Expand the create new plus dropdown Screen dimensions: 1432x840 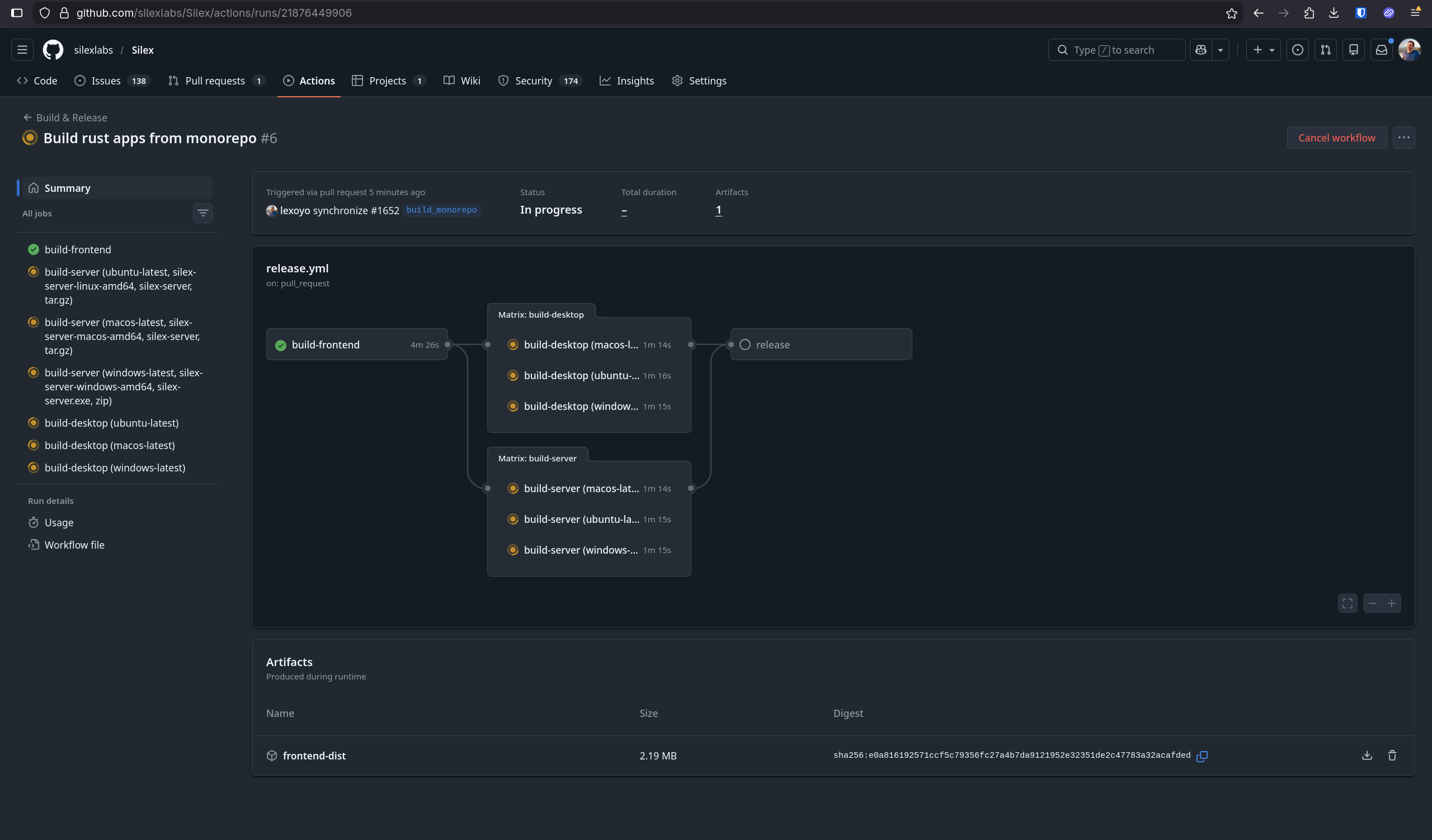pyautogui.click(x=1263, y=50)
